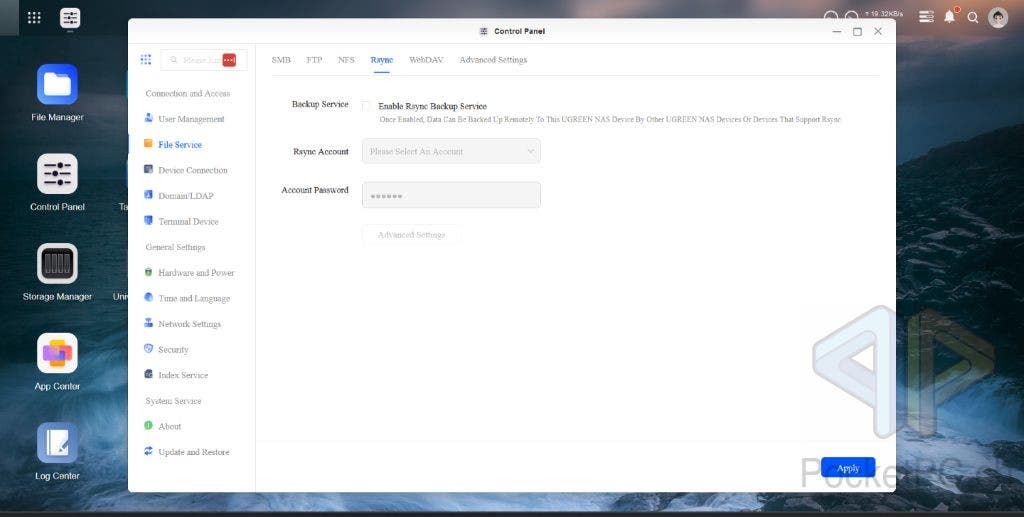Open File Manager desktop icon
Screen dimensions: 1024x517
point(57,84)
